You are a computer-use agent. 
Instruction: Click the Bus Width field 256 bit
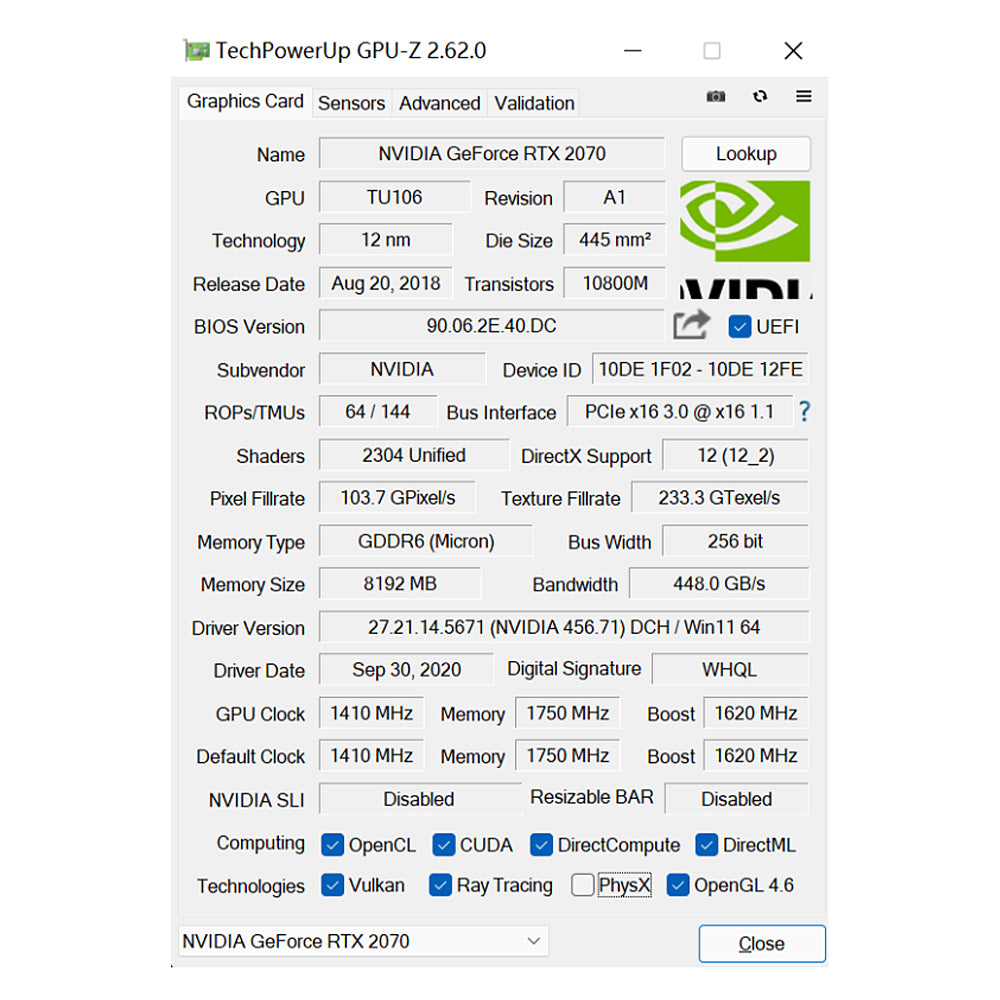point(736,541)
